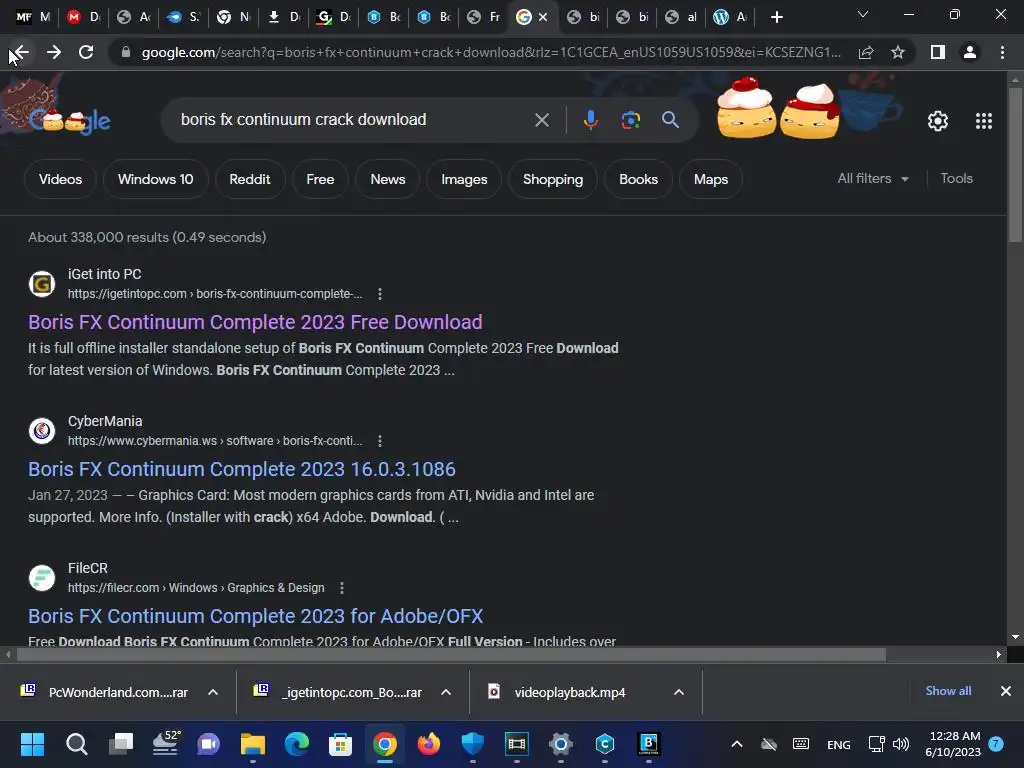Open the search Tools button

click(x=956, y=178)
